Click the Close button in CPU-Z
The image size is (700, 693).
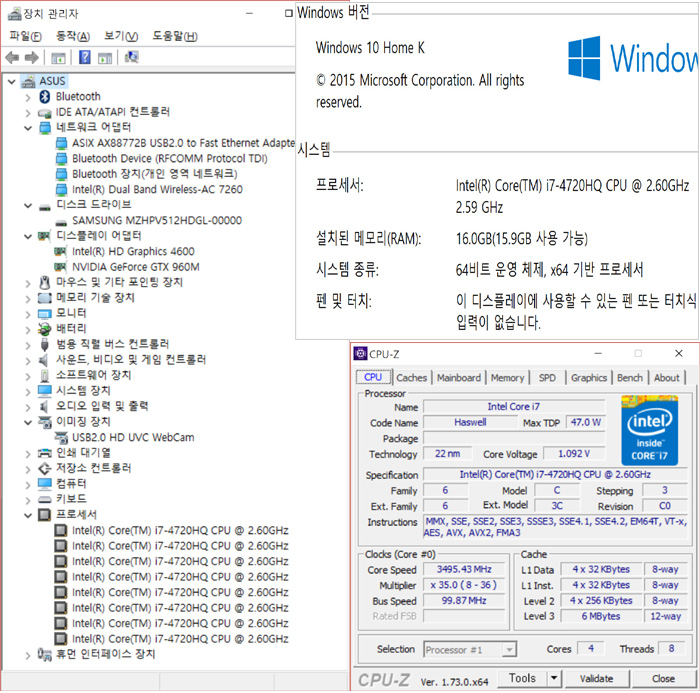663,679
